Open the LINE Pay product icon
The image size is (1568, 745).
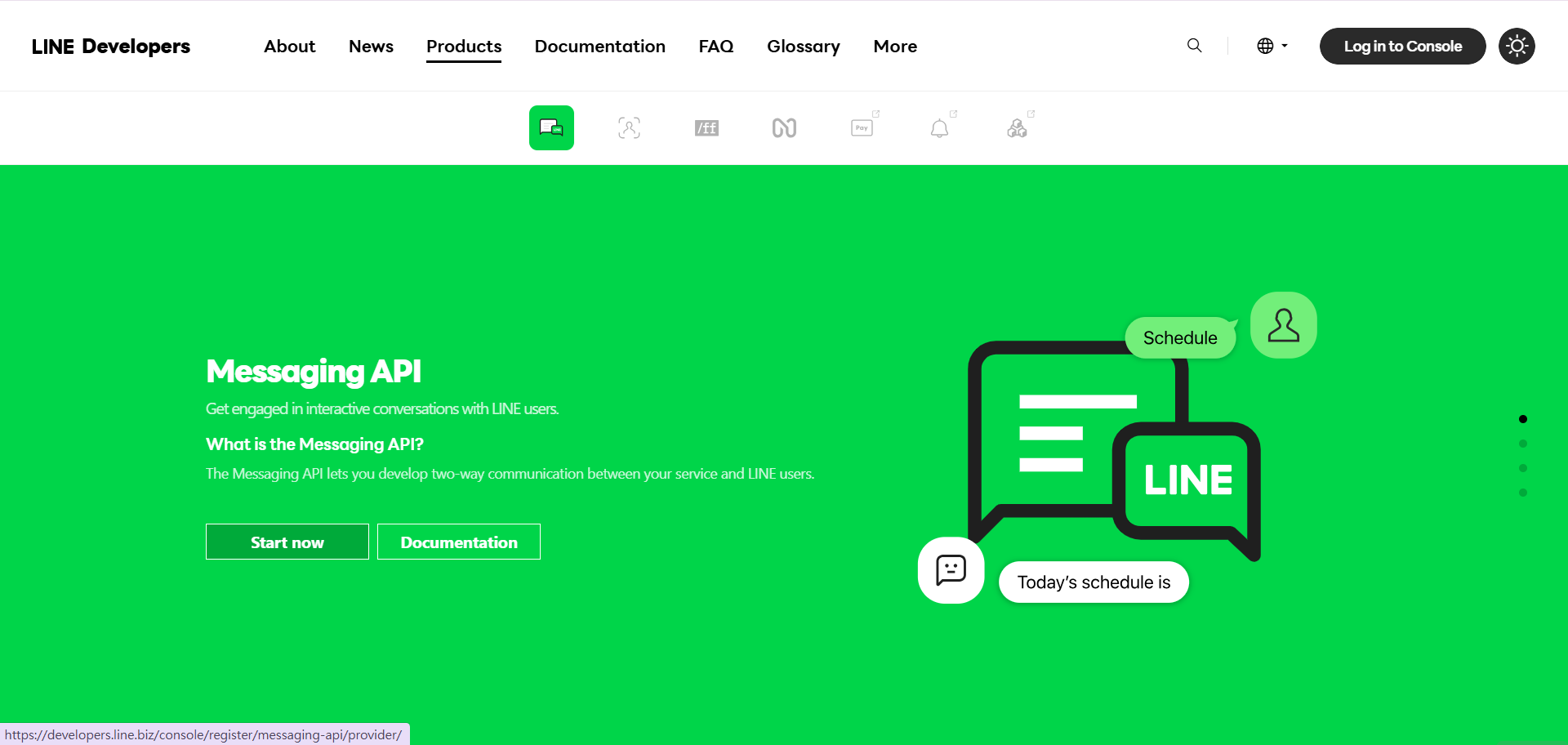pos(862,127)
